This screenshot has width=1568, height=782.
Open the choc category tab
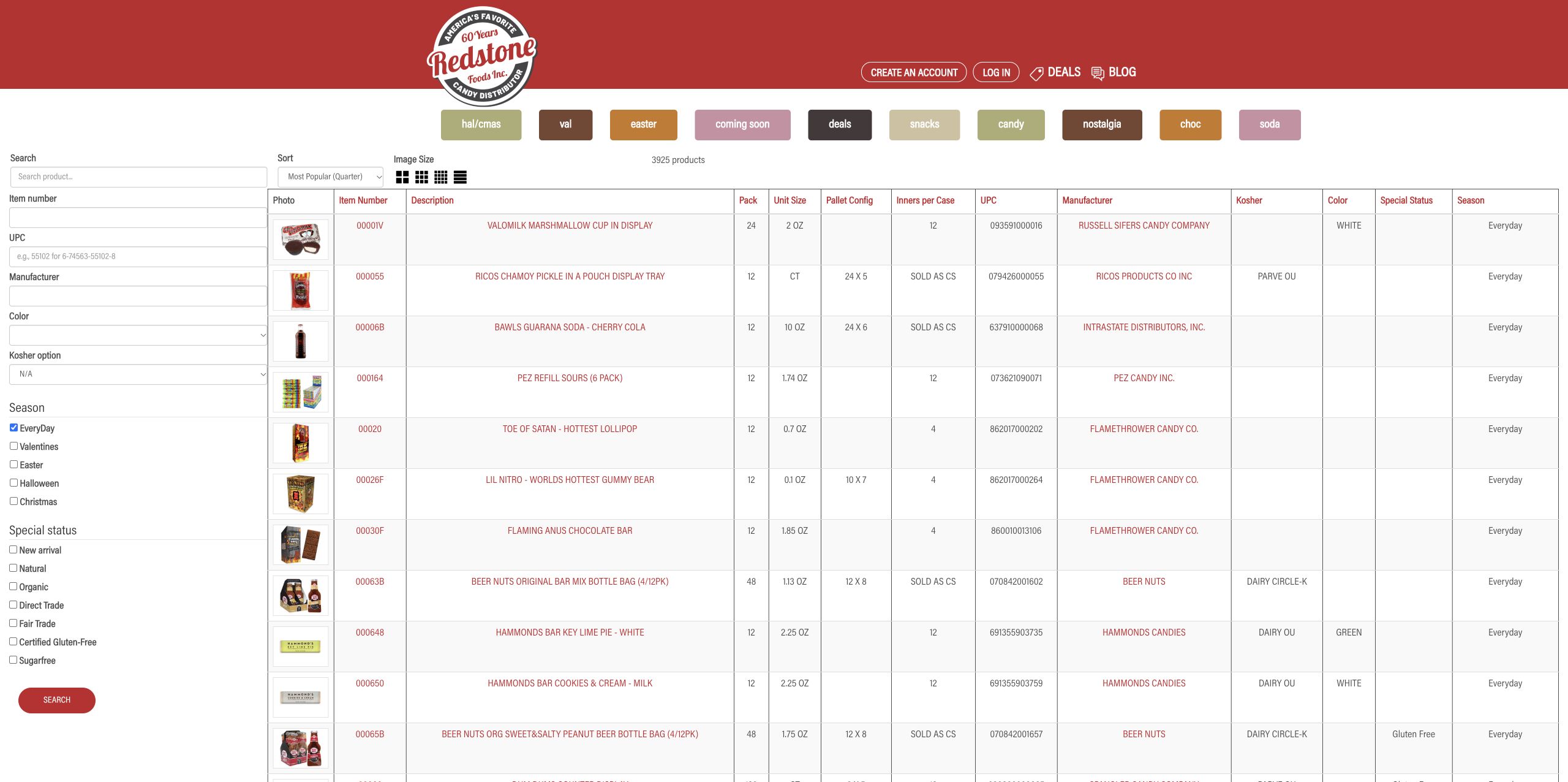click(1190, 124)
